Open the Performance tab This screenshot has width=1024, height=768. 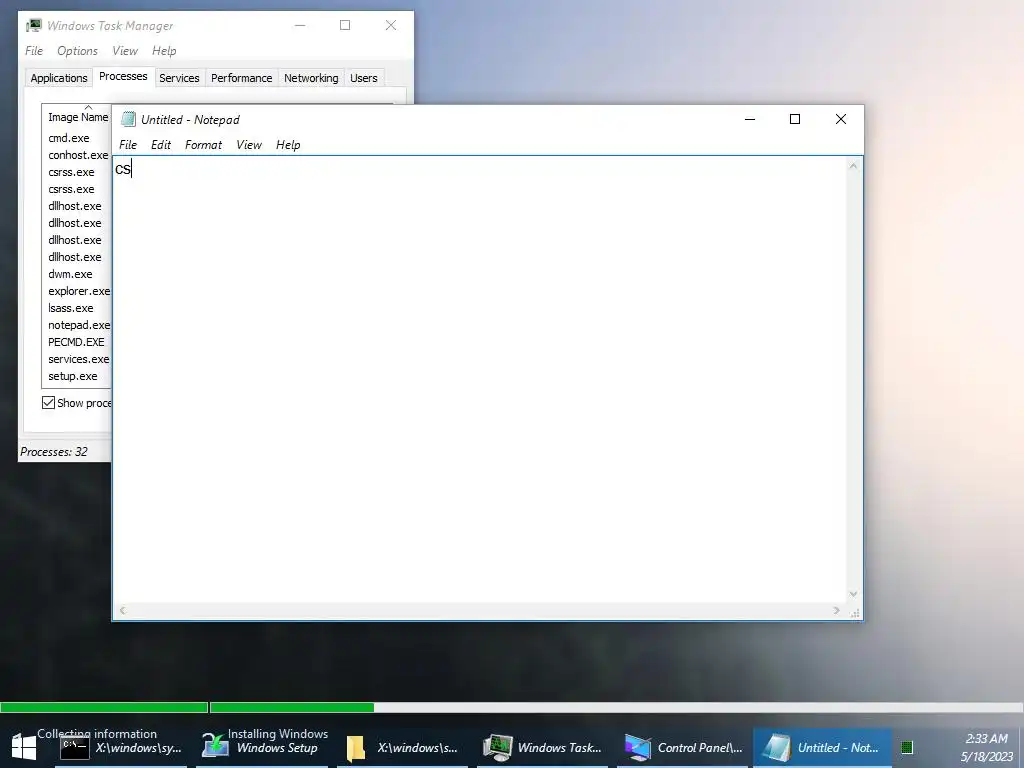point(242,78)
